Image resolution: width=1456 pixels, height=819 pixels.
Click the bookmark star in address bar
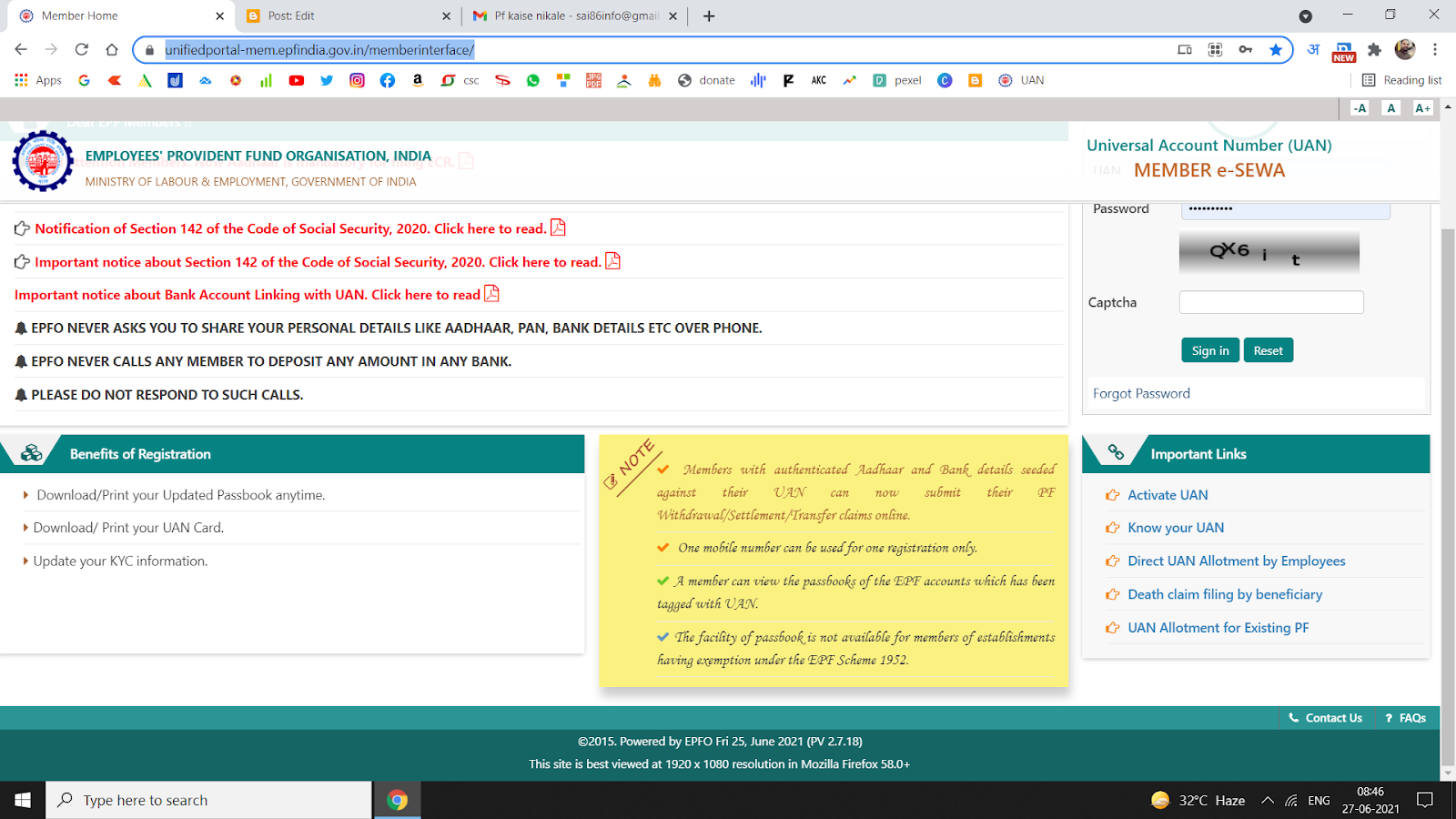(1276, 50)
